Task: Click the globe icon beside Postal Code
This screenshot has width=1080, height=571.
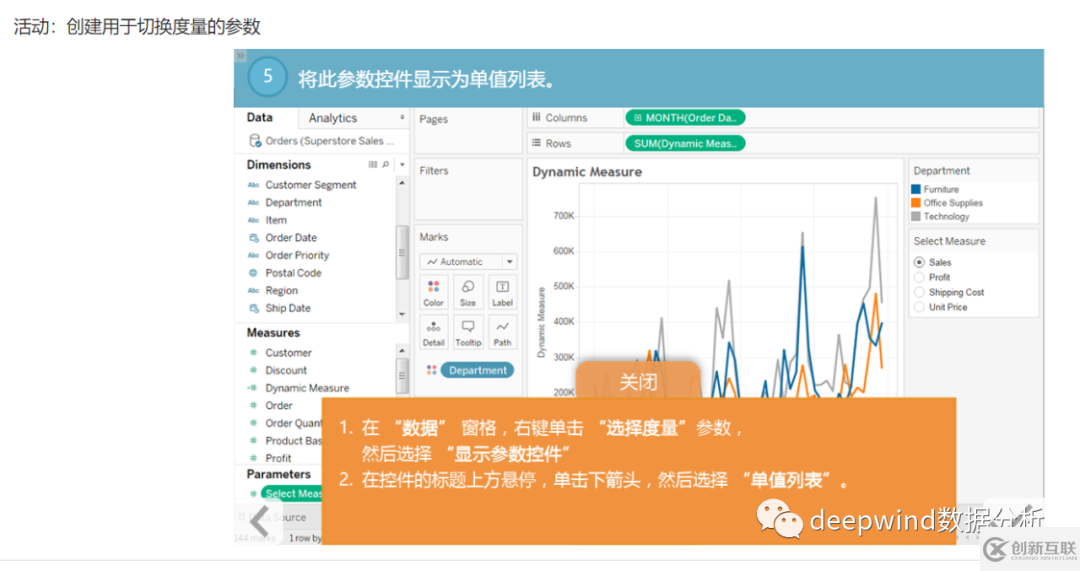Action: pyautogui.click(x=253, y=273)
